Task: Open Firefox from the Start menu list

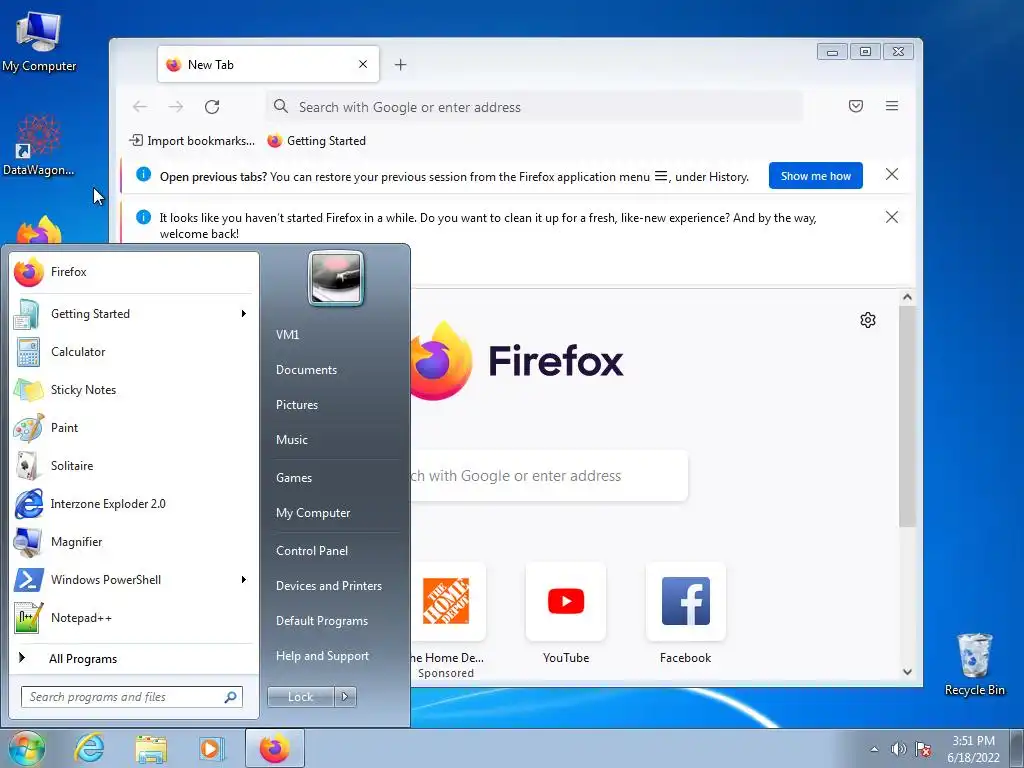Action: click(134, 272)
